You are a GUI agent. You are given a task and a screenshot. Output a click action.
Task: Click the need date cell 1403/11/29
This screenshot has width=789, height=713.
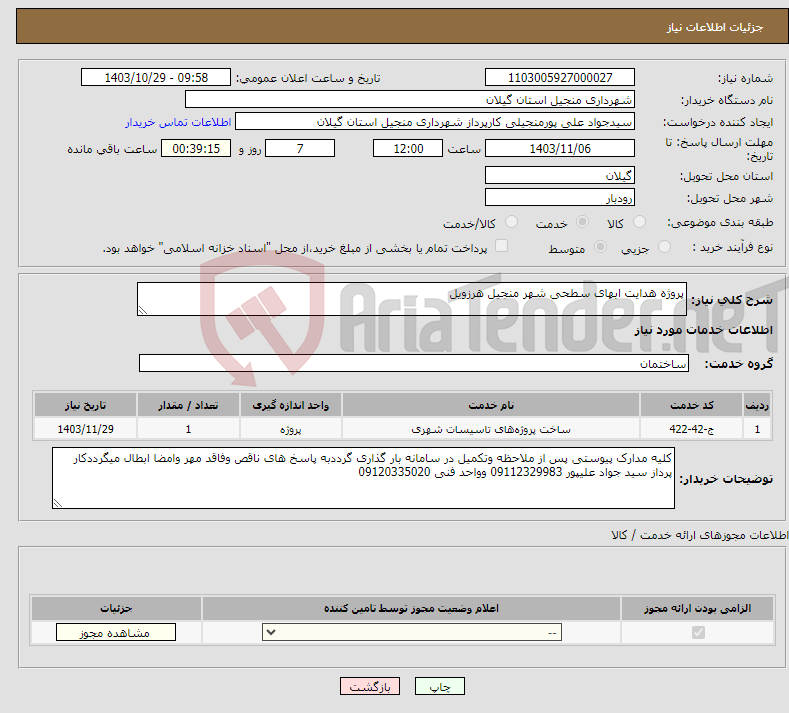[x=85, y=429]
